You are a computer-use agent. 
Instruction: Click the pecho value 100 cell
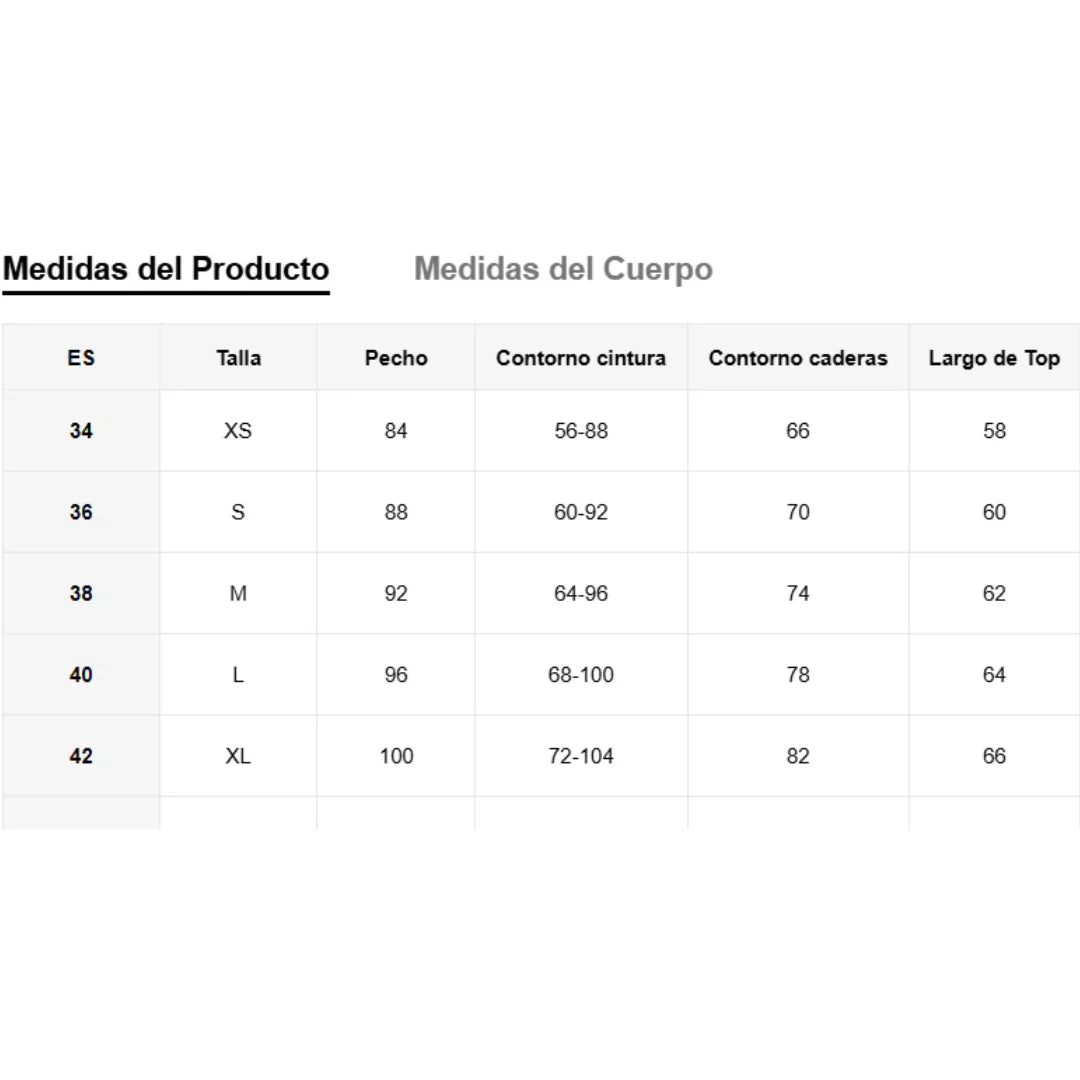click(x=396, y=756)
